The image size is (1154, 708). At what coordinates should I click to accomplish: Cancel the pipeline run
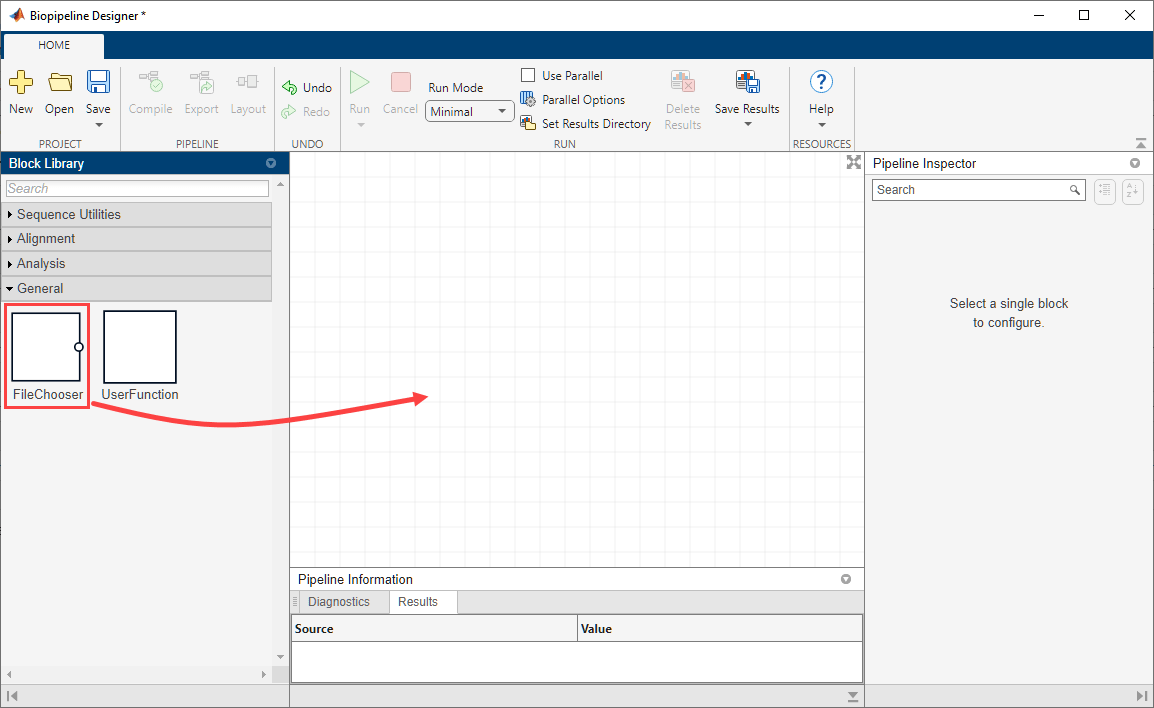pos(400,82)
